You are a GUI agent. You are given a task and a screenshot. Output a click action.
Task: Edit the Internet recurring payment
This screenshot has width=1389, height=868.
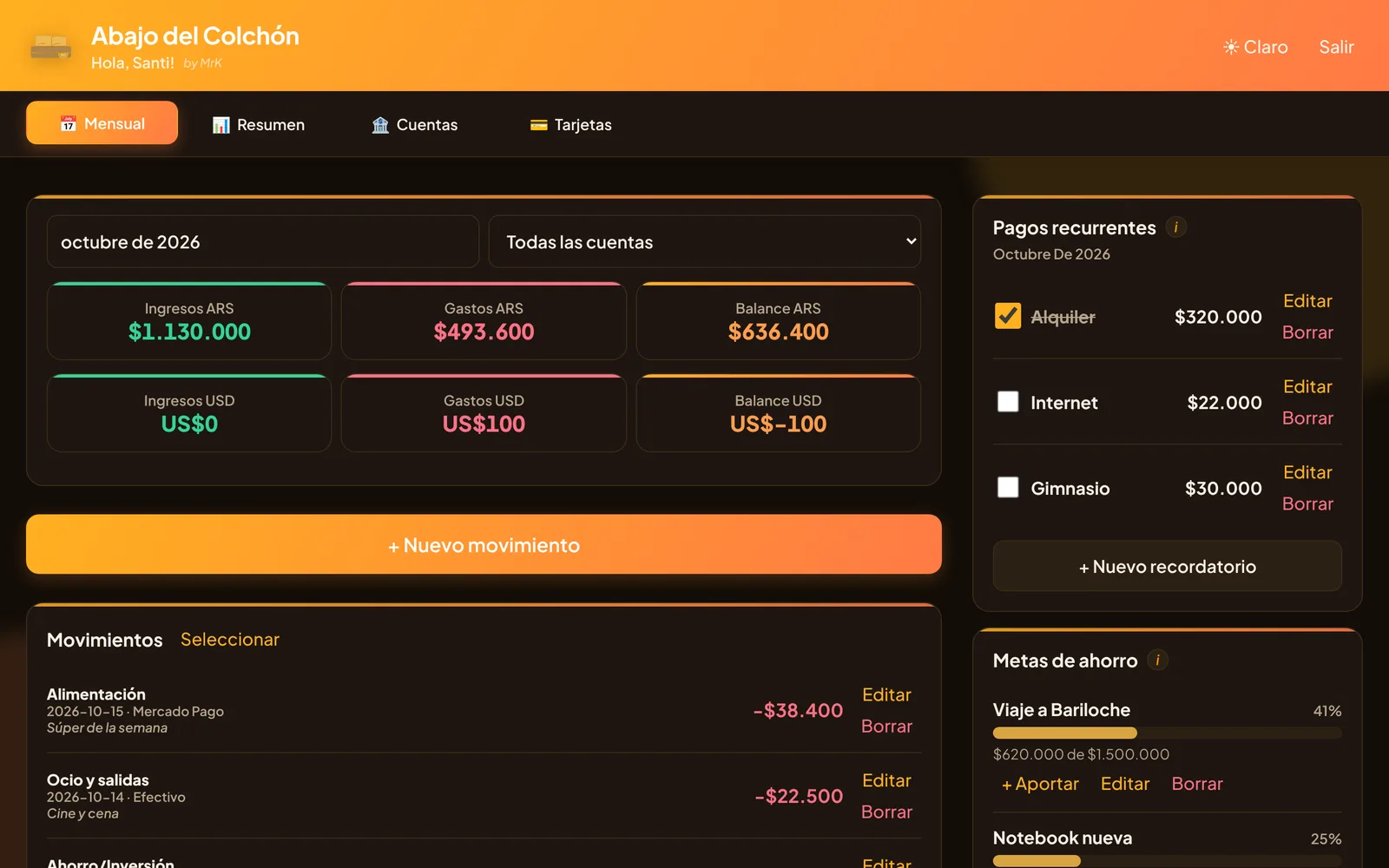click(x=1307, y=387)
